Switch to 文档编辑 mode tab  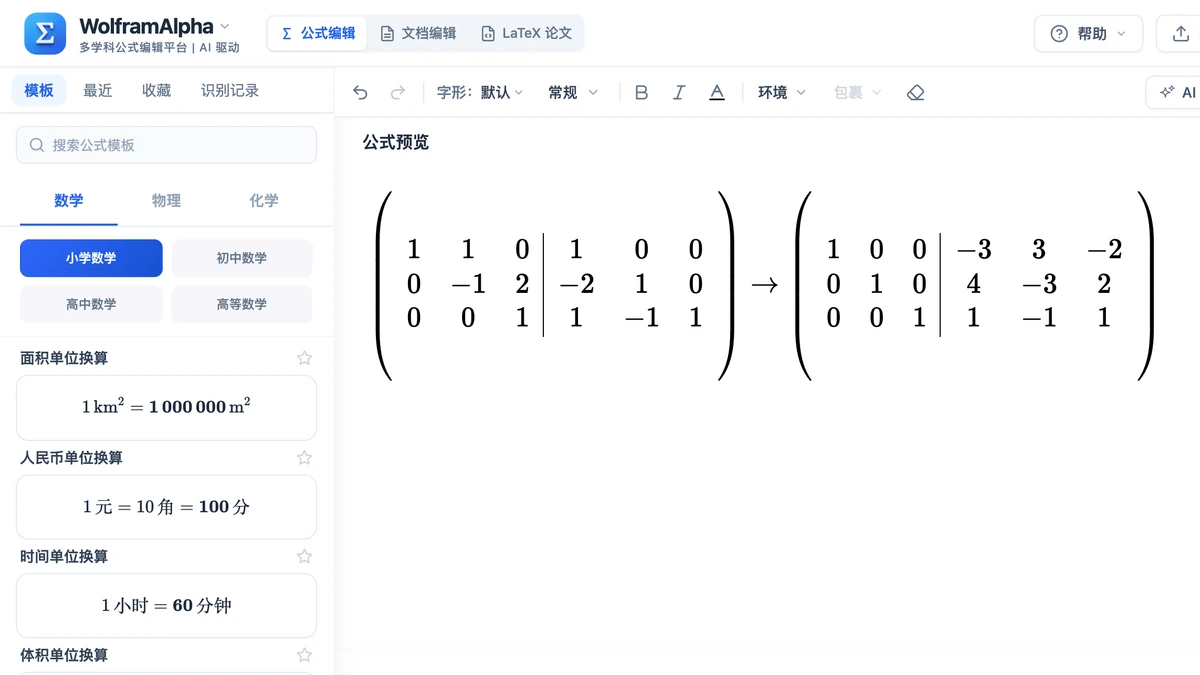click(x=418, y=33)
